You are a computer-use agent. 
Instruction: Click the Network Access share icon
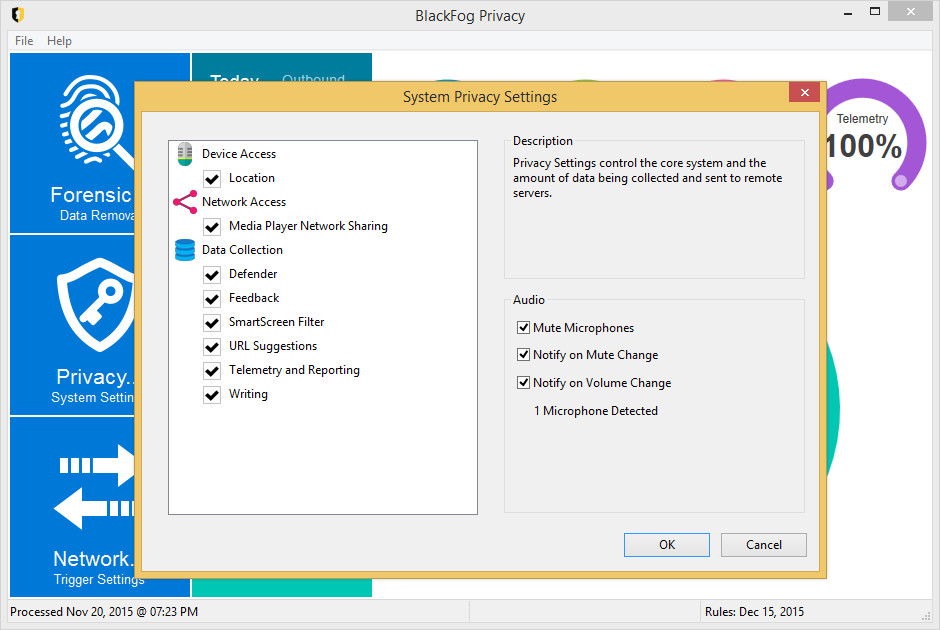(185, 202)
